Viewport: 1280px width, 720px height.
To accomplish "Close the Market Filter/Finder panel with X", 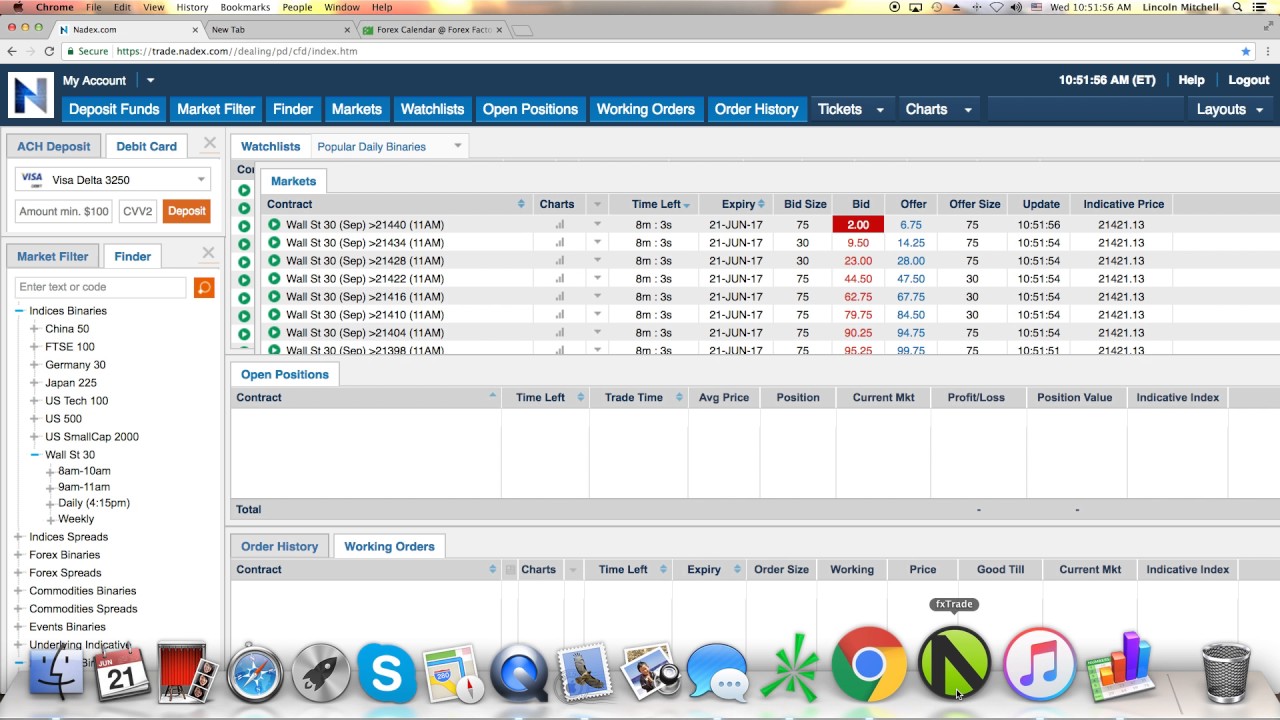I will (x=209, y=253).
